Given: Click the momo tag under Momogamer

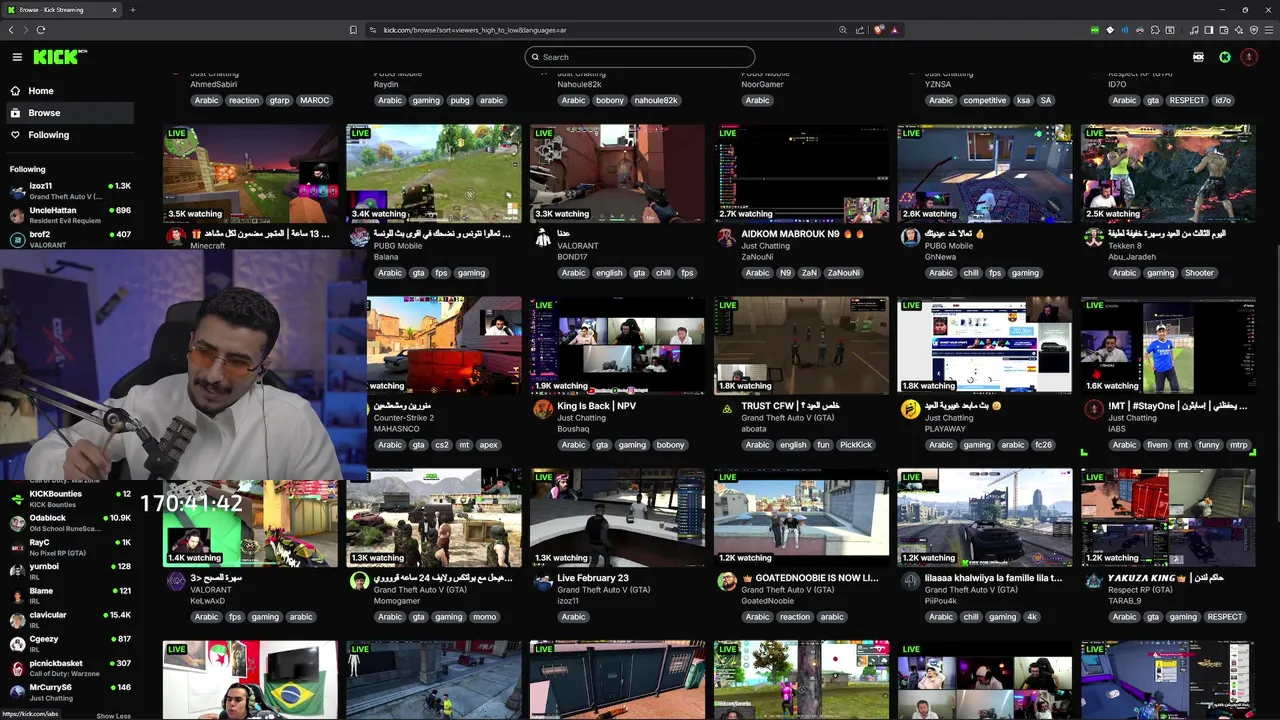Looking at the screenshot, I should (x=485, y=617).
